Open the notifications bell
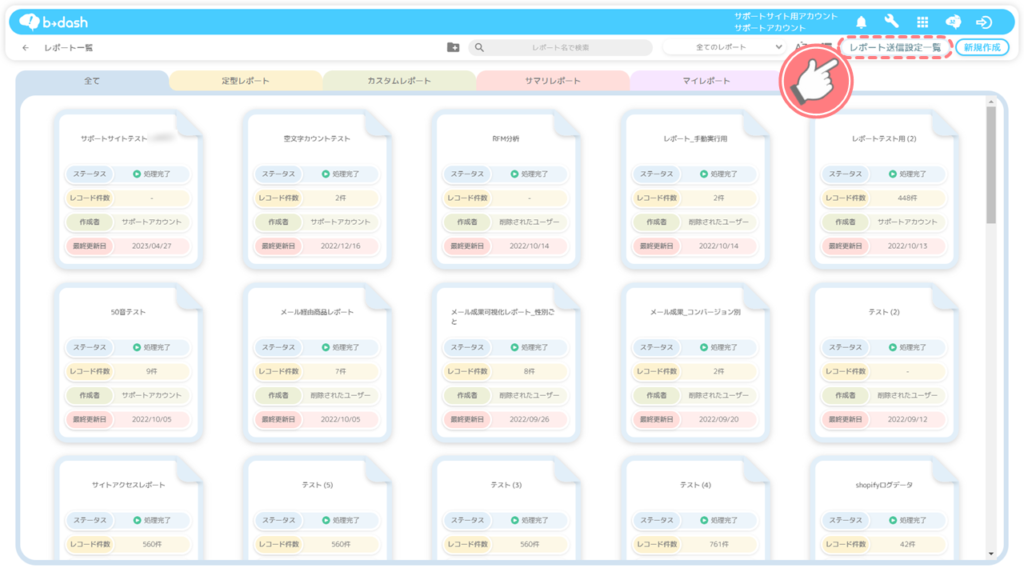 coord(861,22)
